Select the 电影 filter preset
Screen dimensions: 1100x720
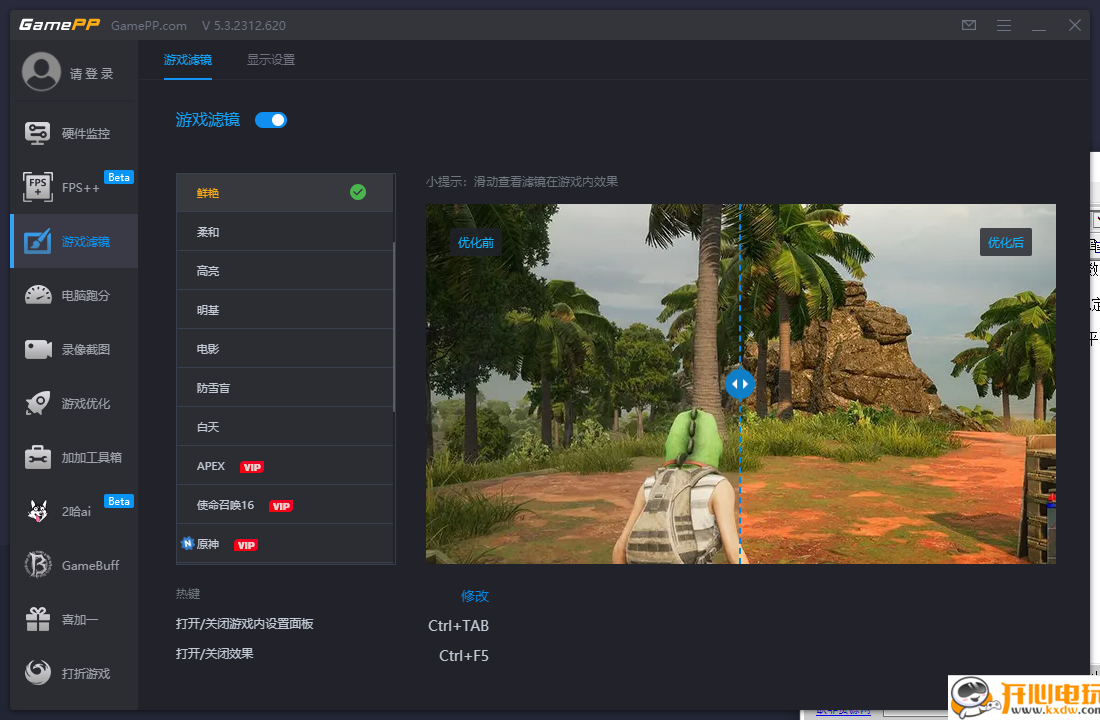click(x=285, y=349)
